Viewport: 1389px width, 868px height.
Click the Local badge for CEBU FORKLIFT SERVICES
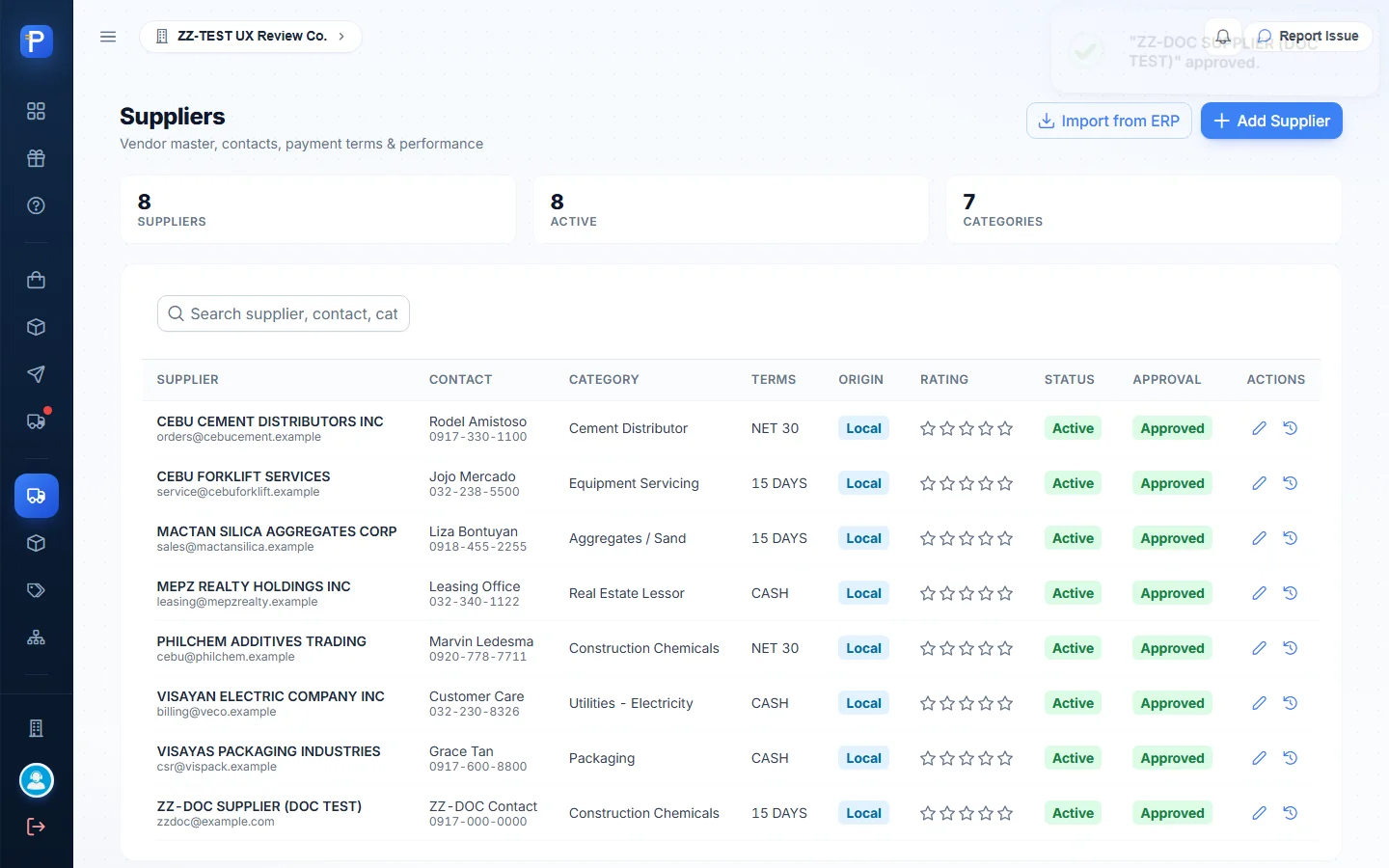click(863, 483)
